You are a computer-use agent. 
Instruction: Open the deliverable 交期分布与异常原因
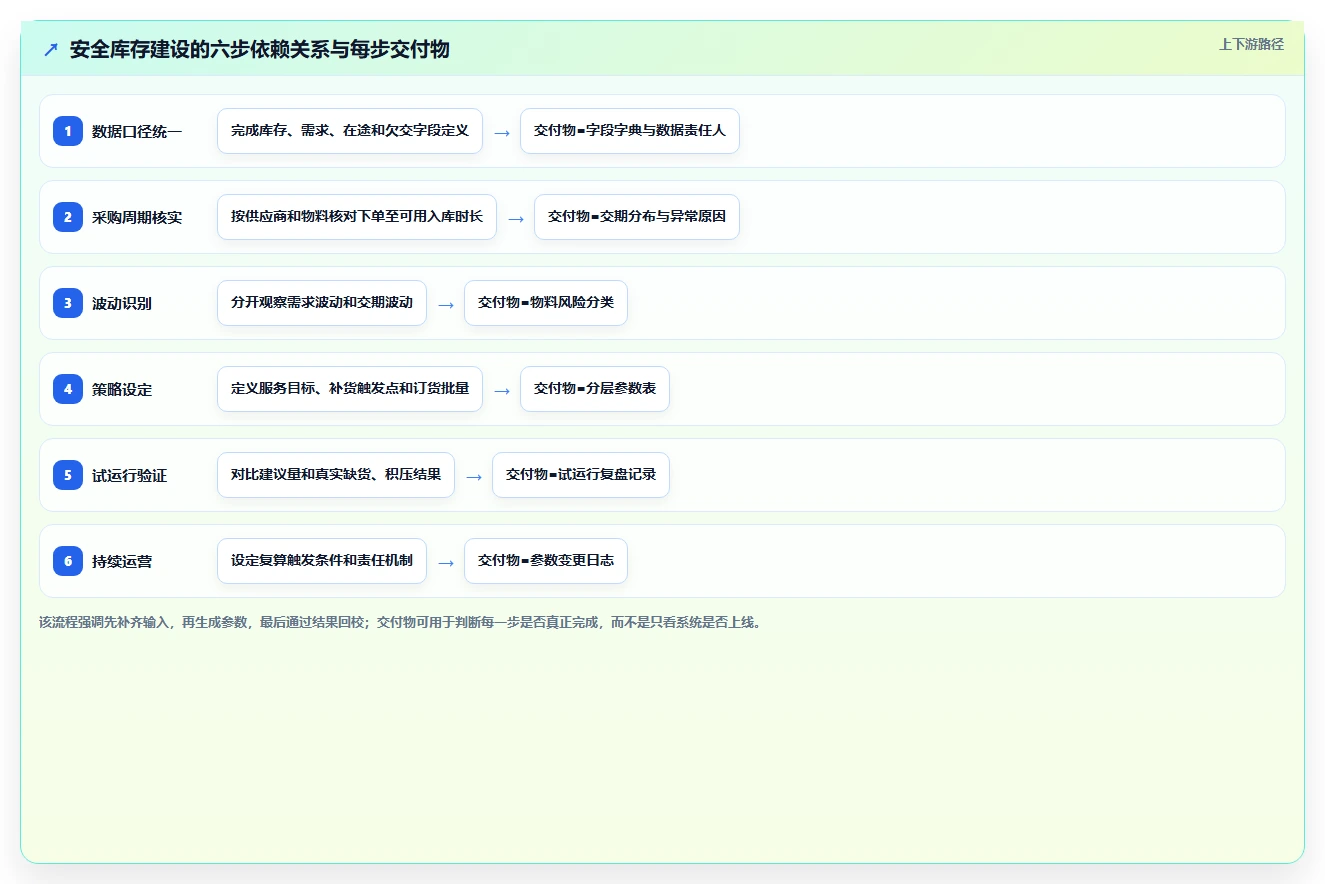pyautogui.click(x=637, y=217)
